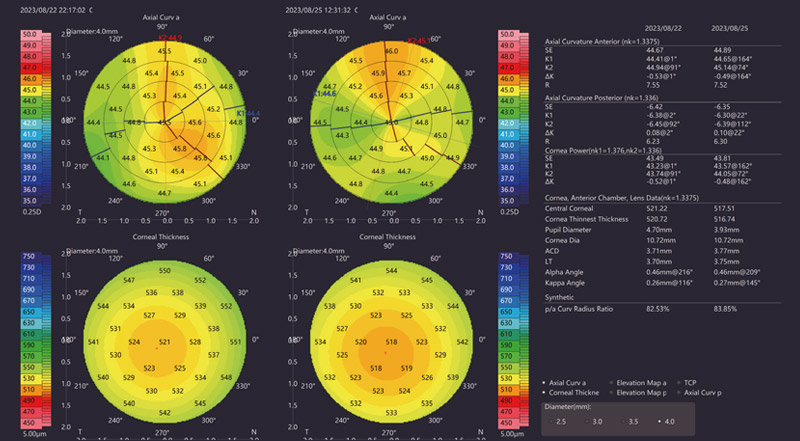Click the 552 reading near 60° on left thickness map
The image size is (800, 441).
click(200, 280)
